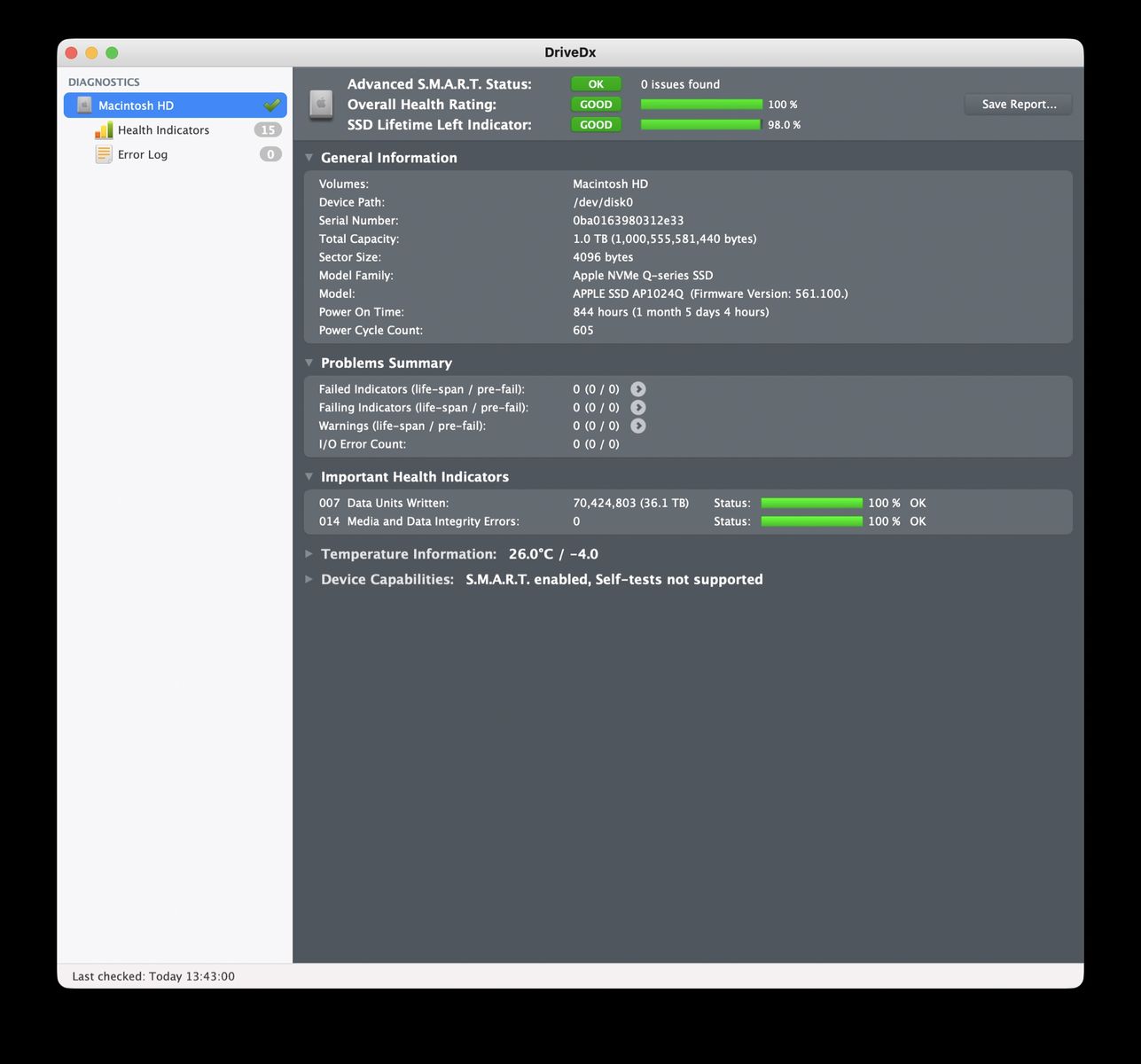Click the DriveDx window title

click(570, 52)
